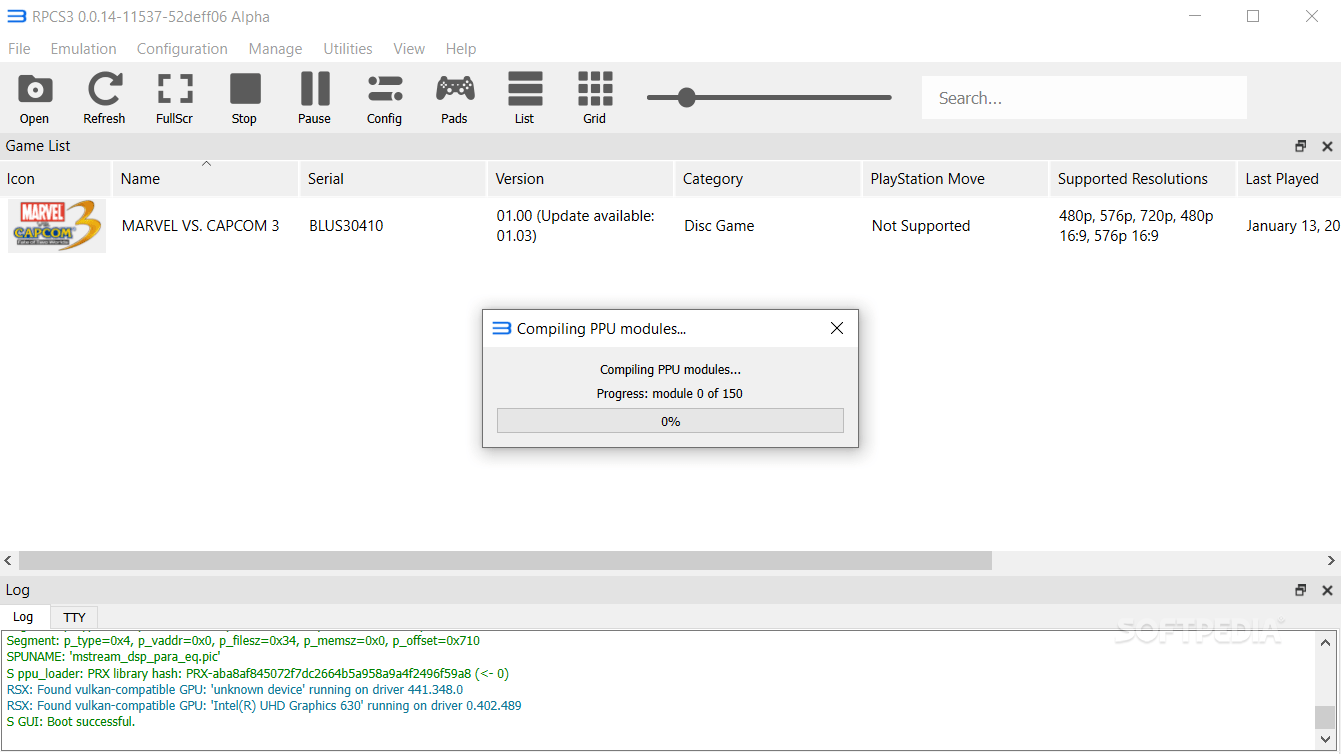This screenshot has width=1341, height=754.
Task: Refresh the game list
Action: (104, 98)
